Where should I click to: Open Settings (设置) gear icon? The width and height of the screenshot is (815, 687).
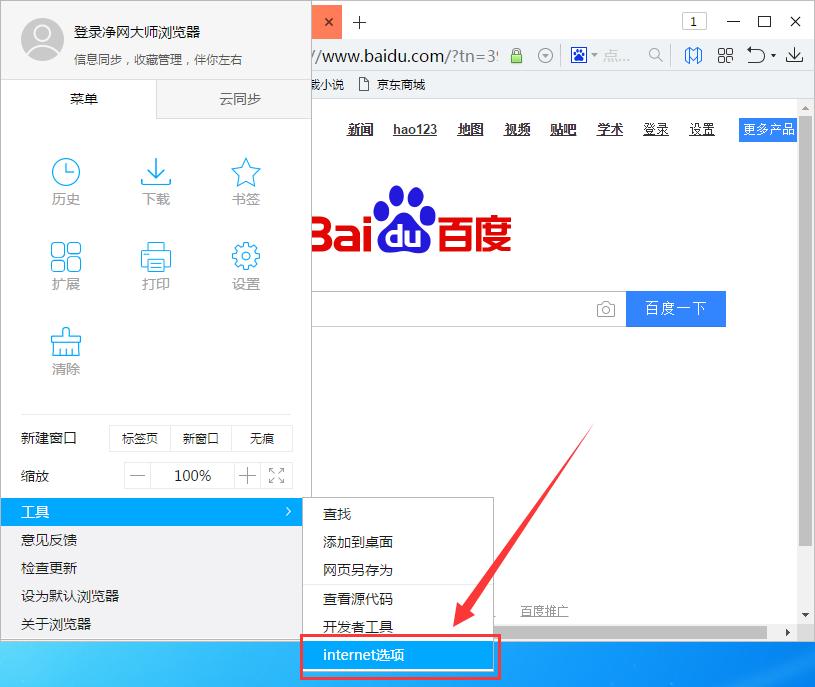246,265
